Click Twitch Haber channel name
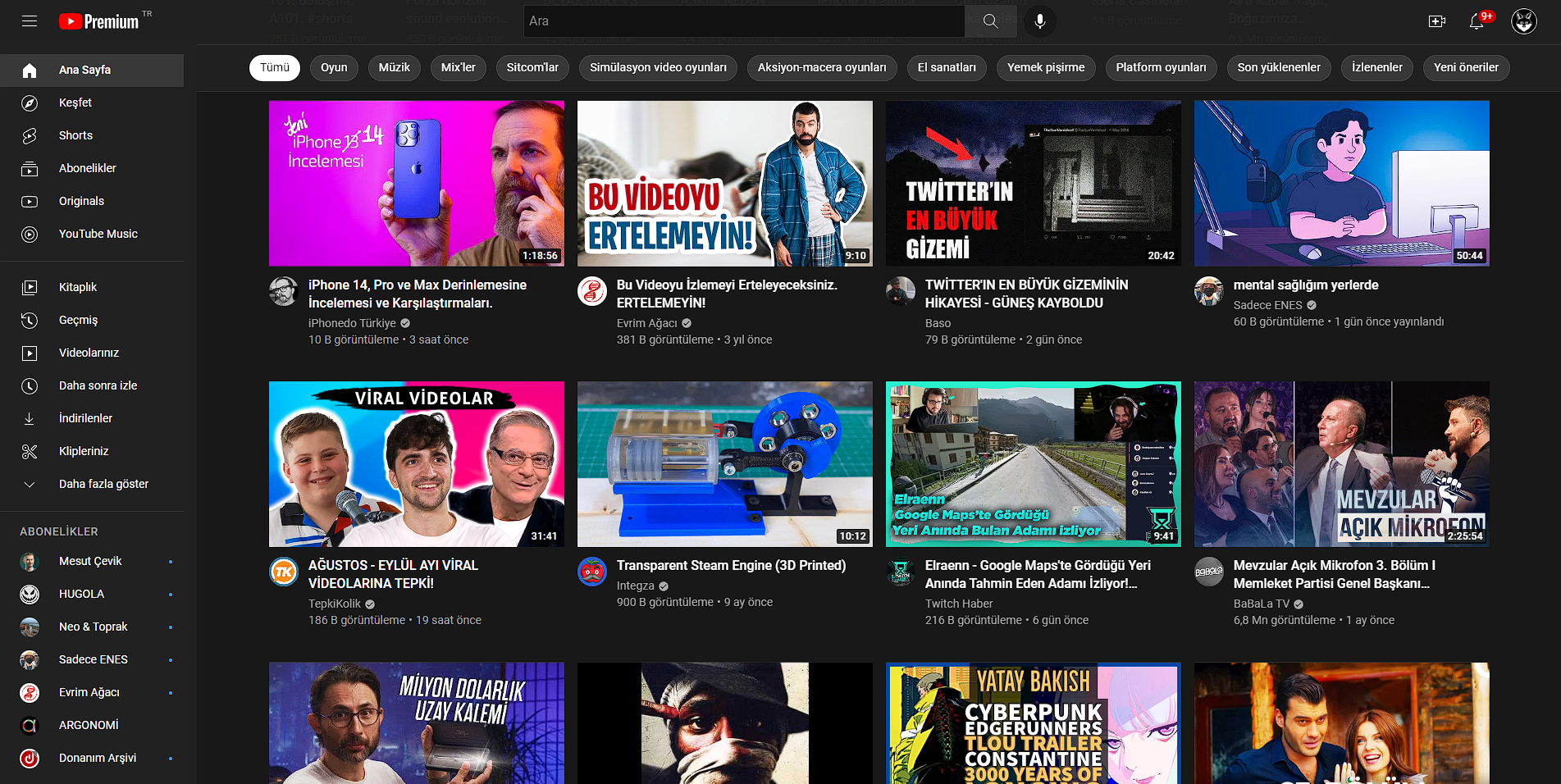This screenshot has width=1561, height=784. tap(959, 604)
